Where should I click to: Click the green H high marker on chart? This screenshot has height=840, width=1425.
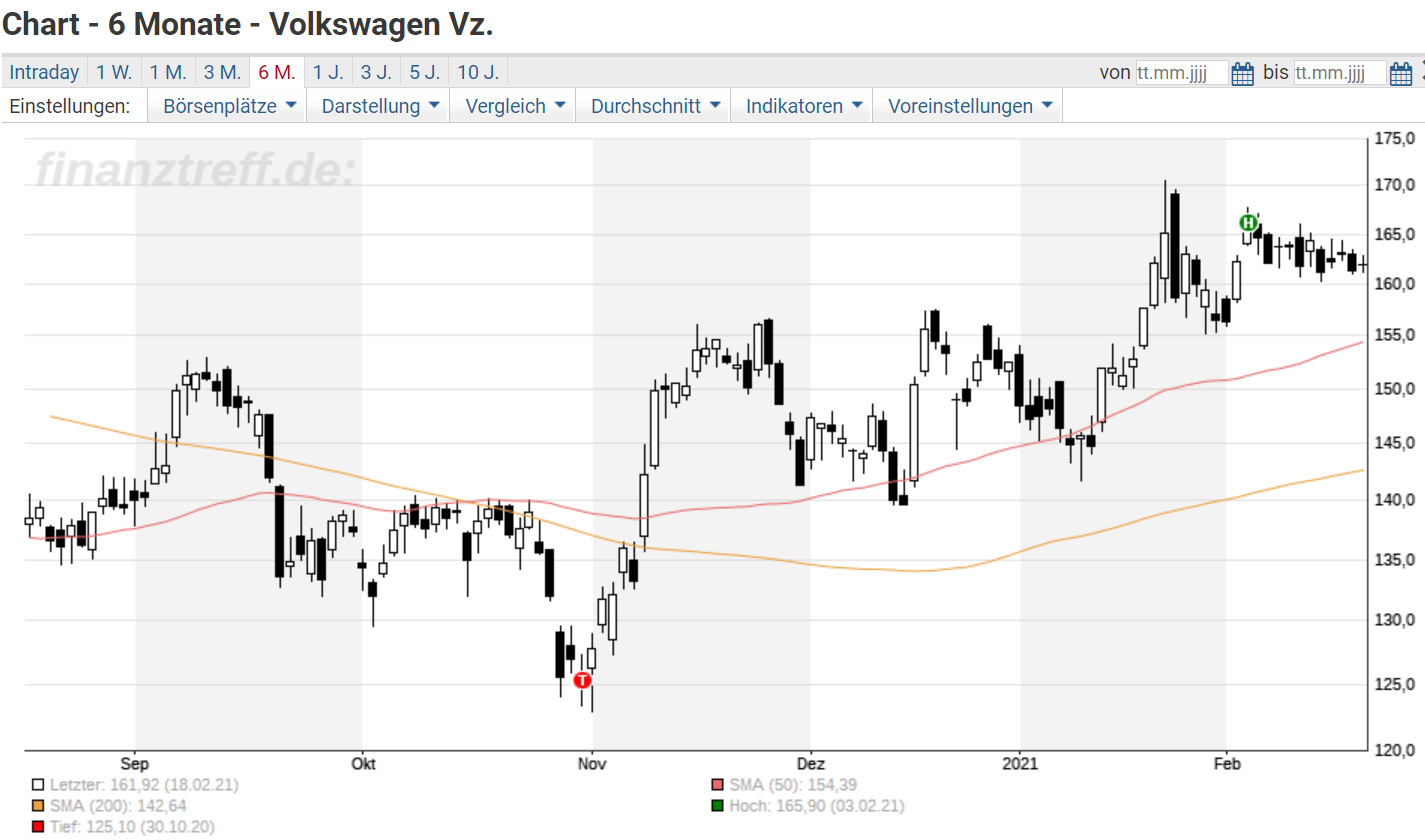click(x=1248, y=222)
